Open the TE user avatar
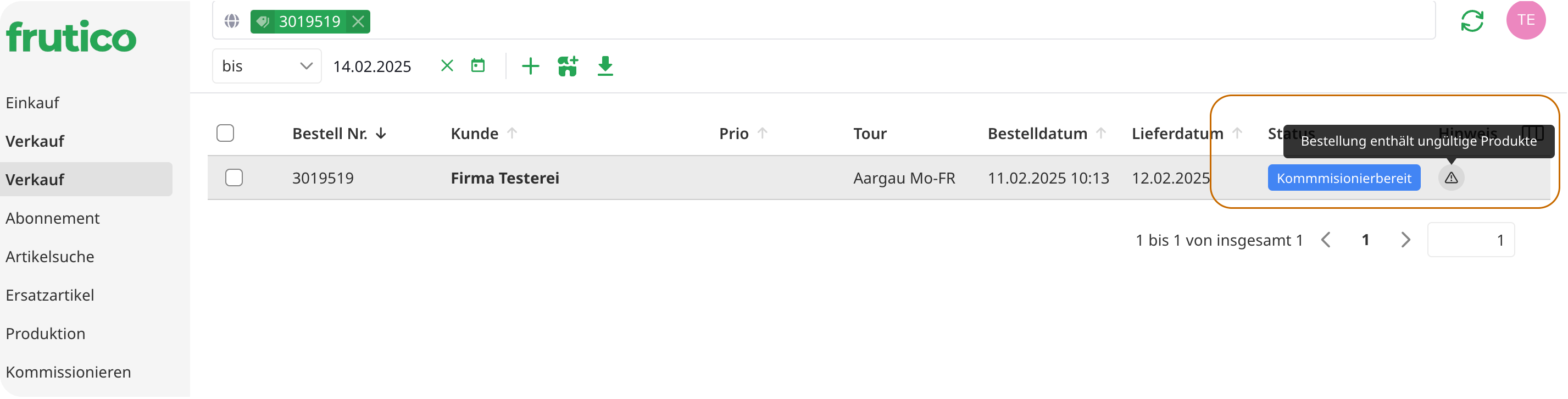The height and width of the screenshot is (399, 1568). coord(1525,20)
